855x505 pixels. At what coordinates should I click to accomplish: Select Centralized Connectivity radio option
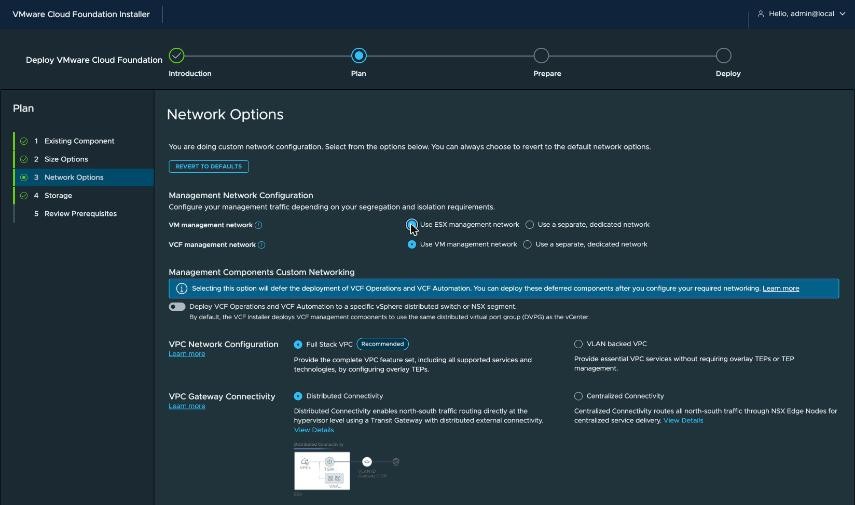coord(578,396)
